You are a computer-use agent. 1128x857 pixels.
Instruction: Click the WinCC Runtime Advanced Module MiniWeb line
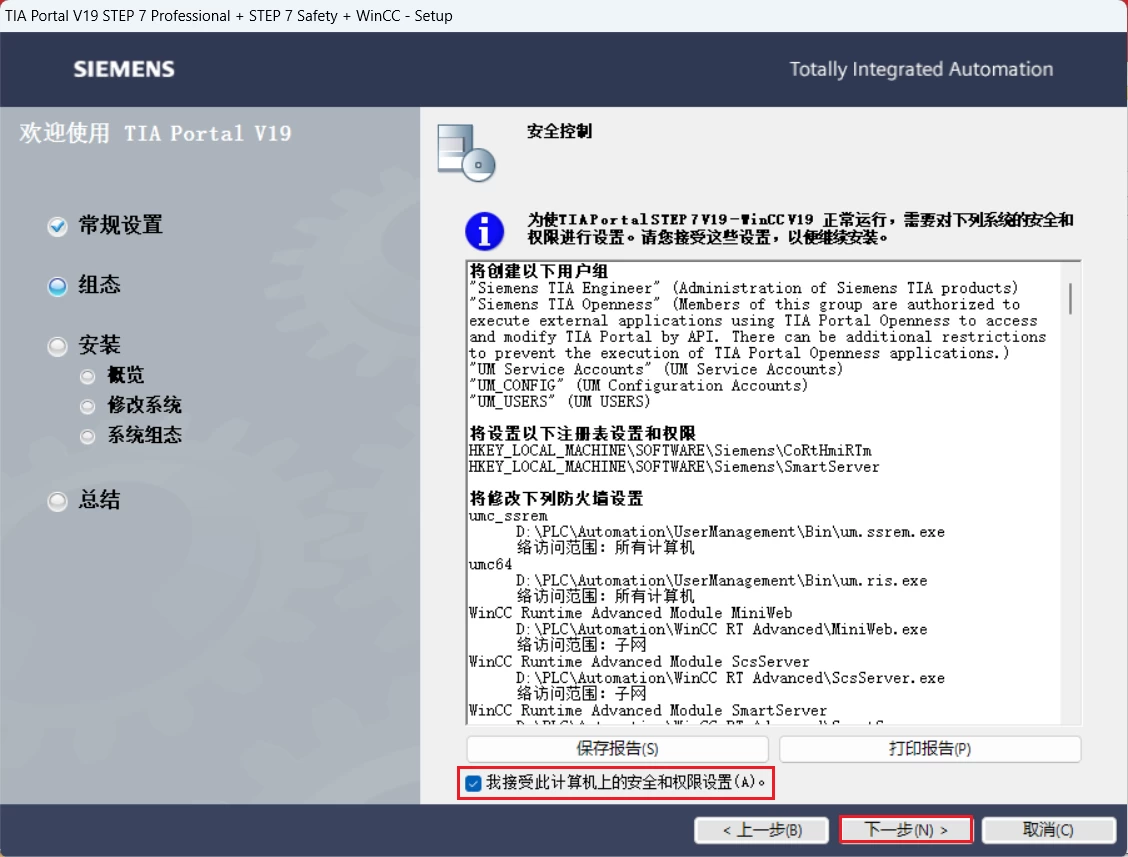point(630,613)
